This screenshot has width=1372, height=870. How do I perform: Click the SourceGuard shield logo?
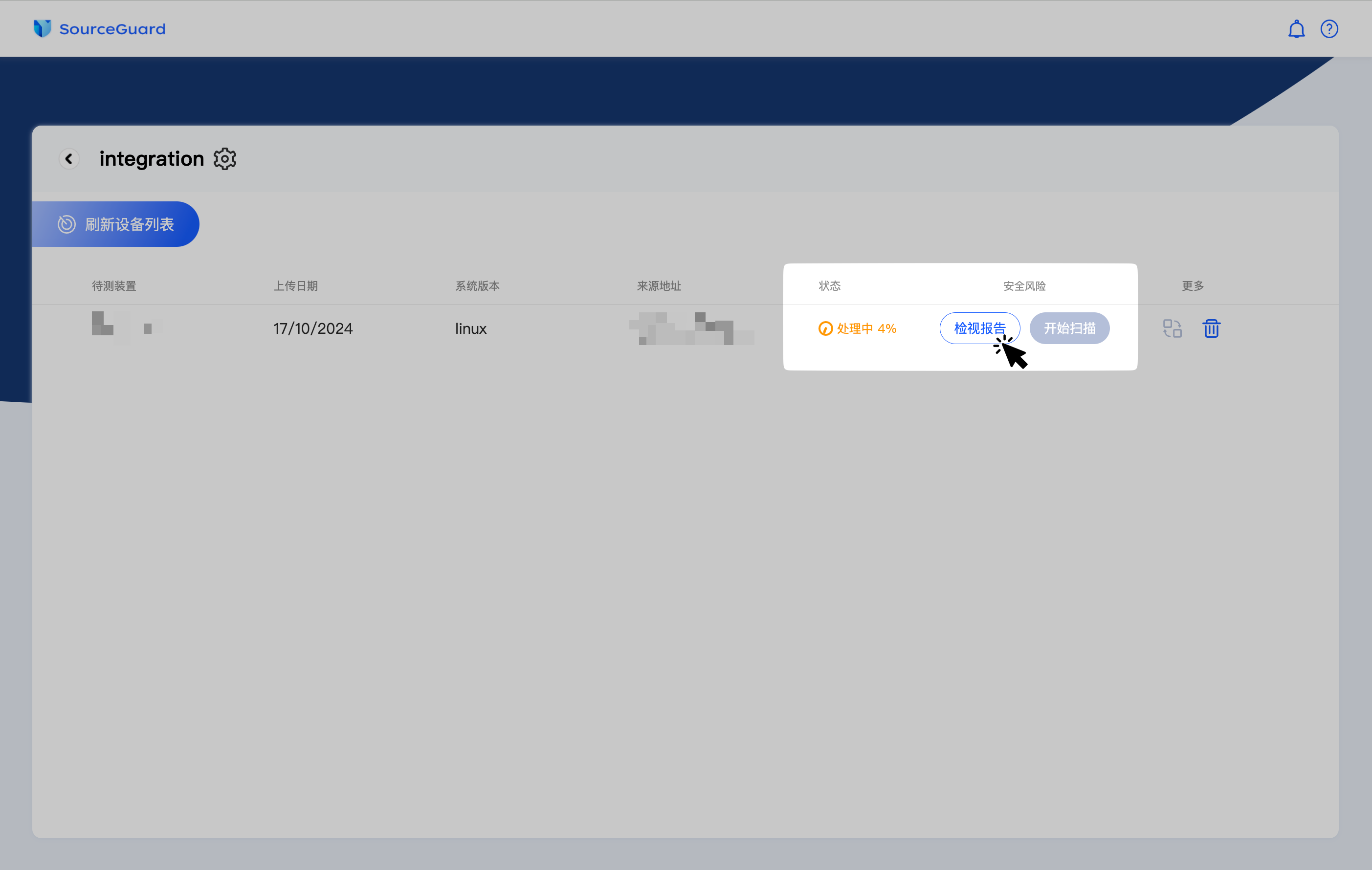click(43, 28)
